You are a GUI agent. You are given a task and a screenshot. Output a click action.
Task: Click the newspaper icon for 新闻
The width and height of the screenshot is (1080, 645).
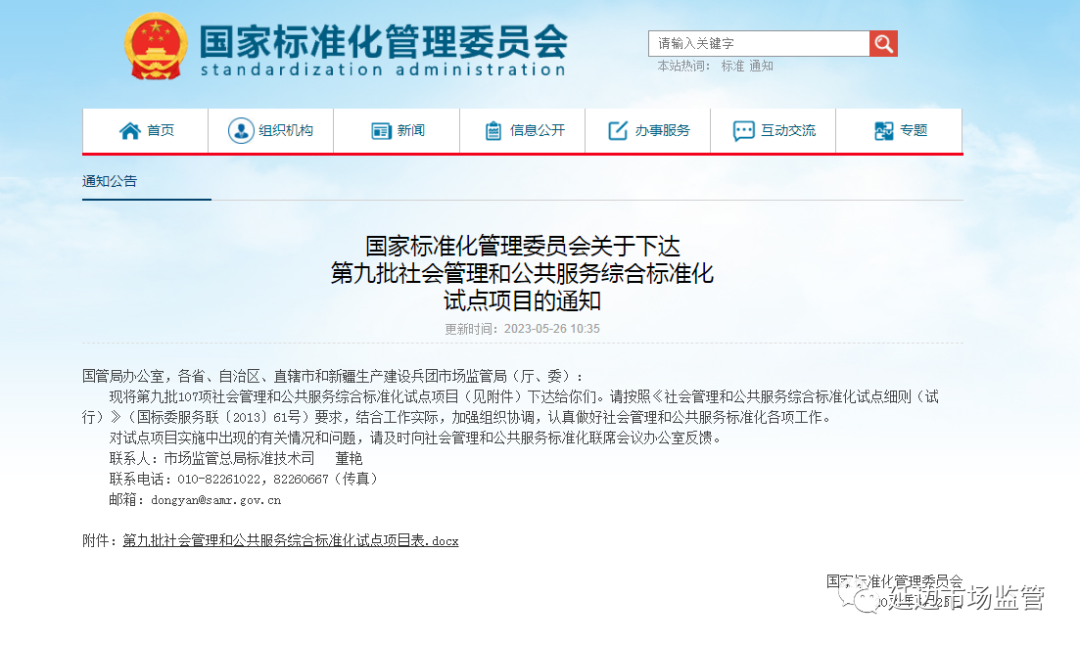click(381, 131)
